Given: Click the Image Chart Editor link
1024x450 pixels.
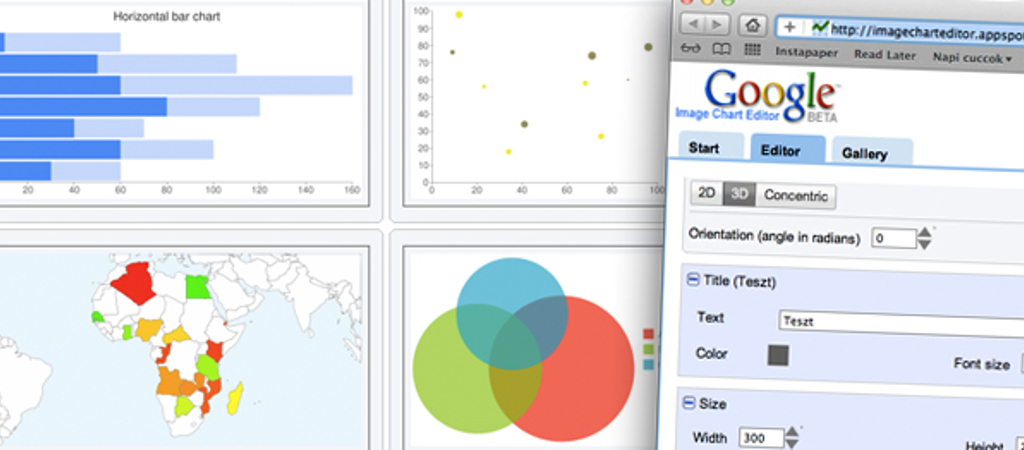Looking at the screenshot, I should [728, 114].
